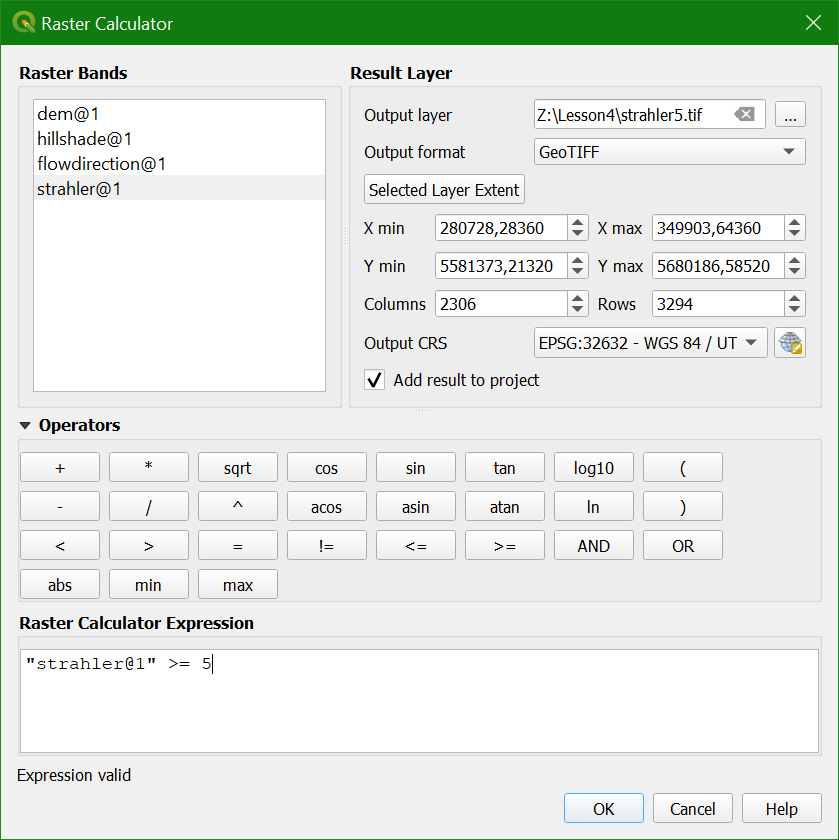Clear the output layer path field

(745, 114)
